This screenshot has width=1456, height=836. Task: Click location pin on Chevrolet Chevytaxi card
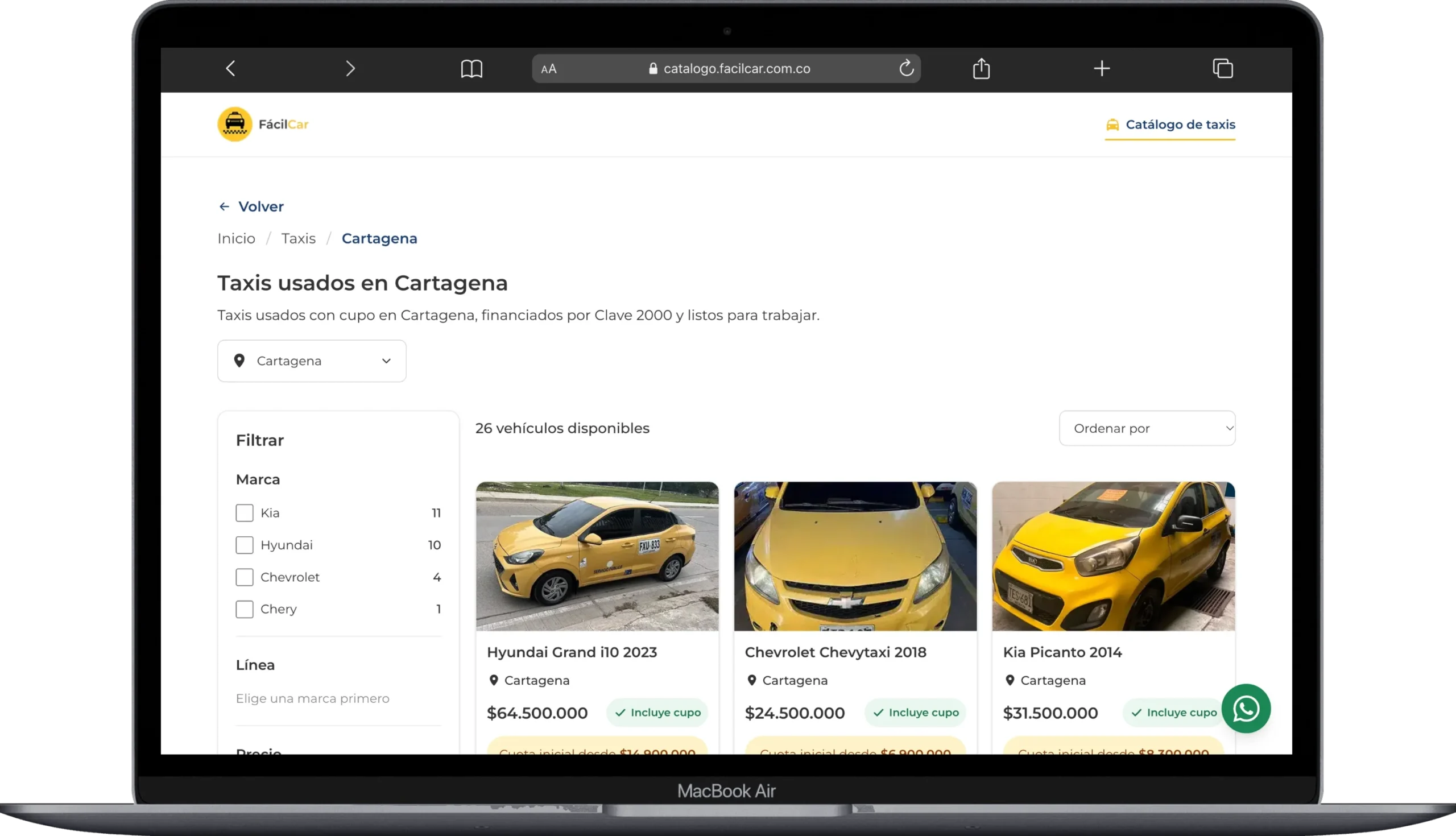(751, 680)
